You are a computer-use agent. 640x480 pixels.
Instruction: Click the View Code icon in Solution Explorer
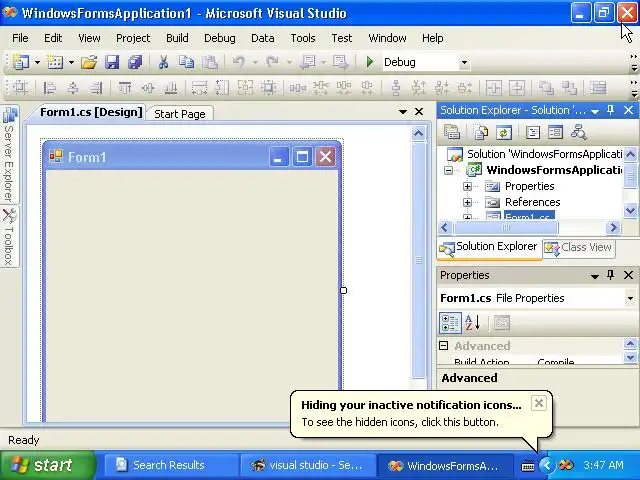533,132
